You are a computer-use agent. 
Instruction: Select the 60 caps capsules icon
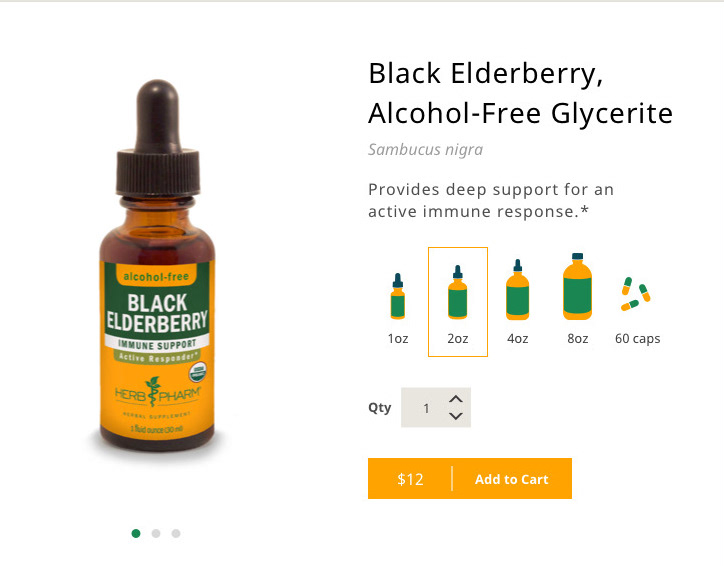(636, 294)
